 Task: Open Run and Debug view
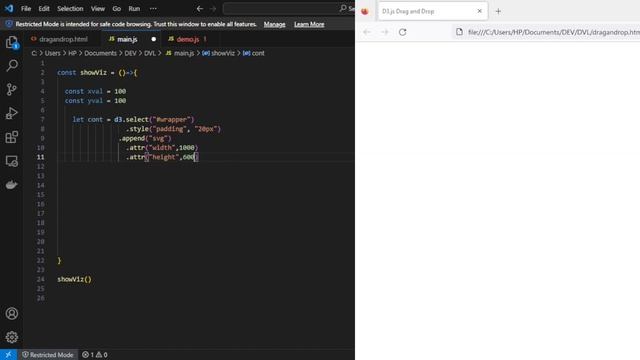(12, 113)
